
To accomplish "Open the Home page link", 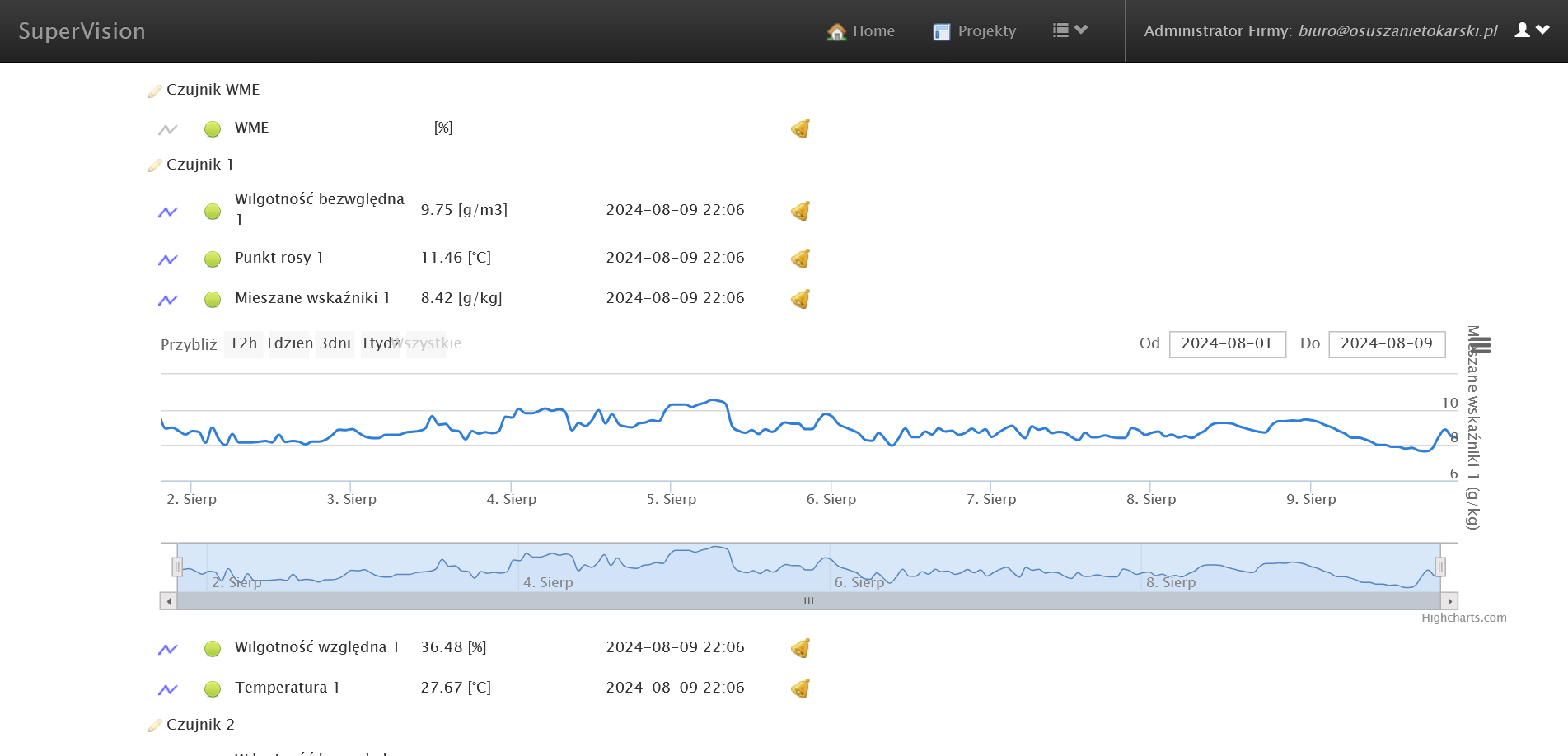I will tap(860, 31).
